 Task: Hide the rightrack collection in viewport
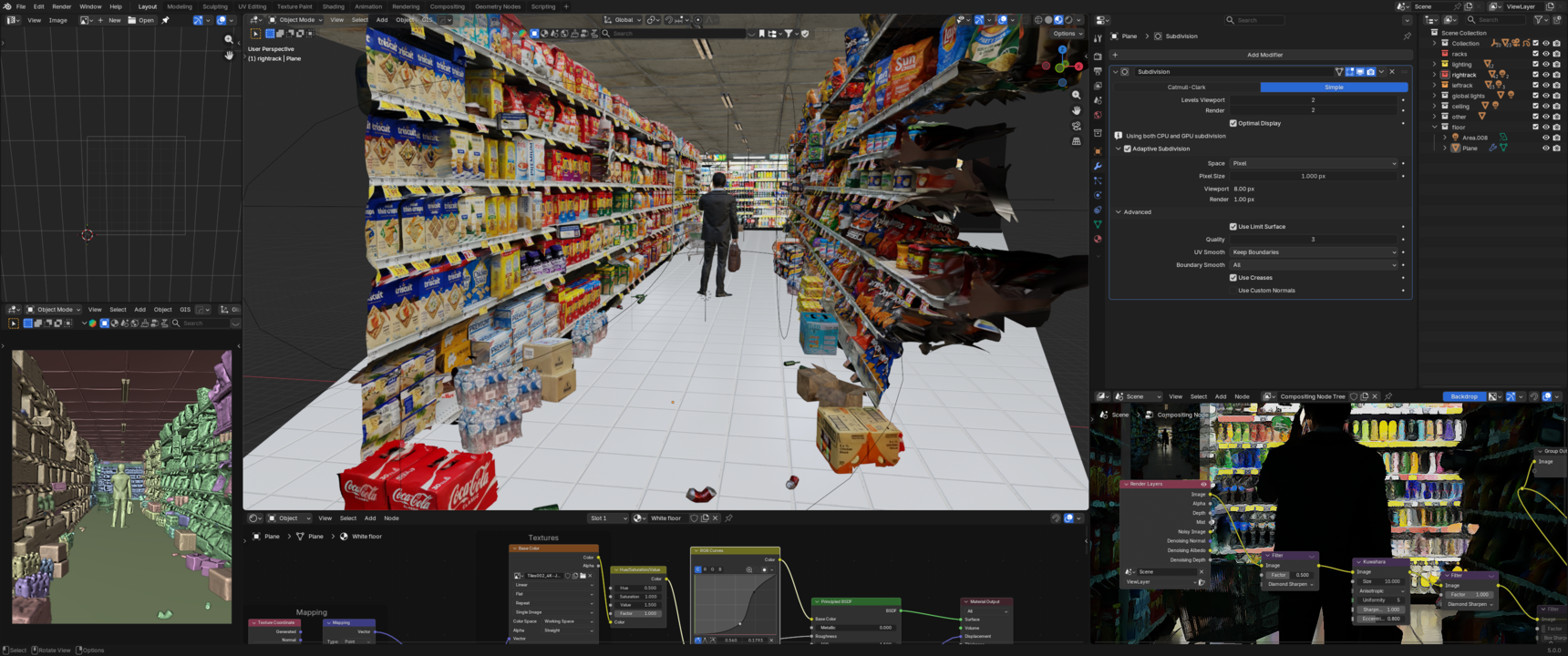click(1546, 75)
